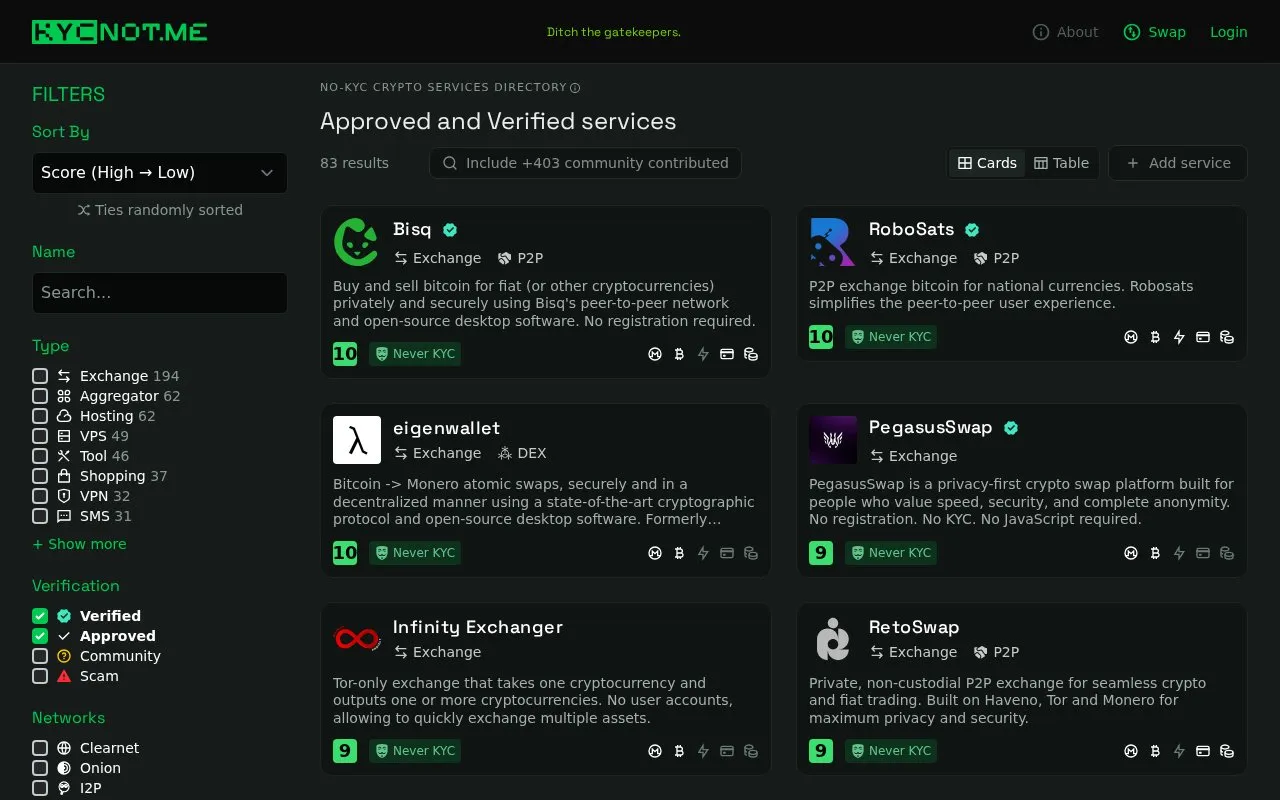Click the Login link

[1228, 32]
